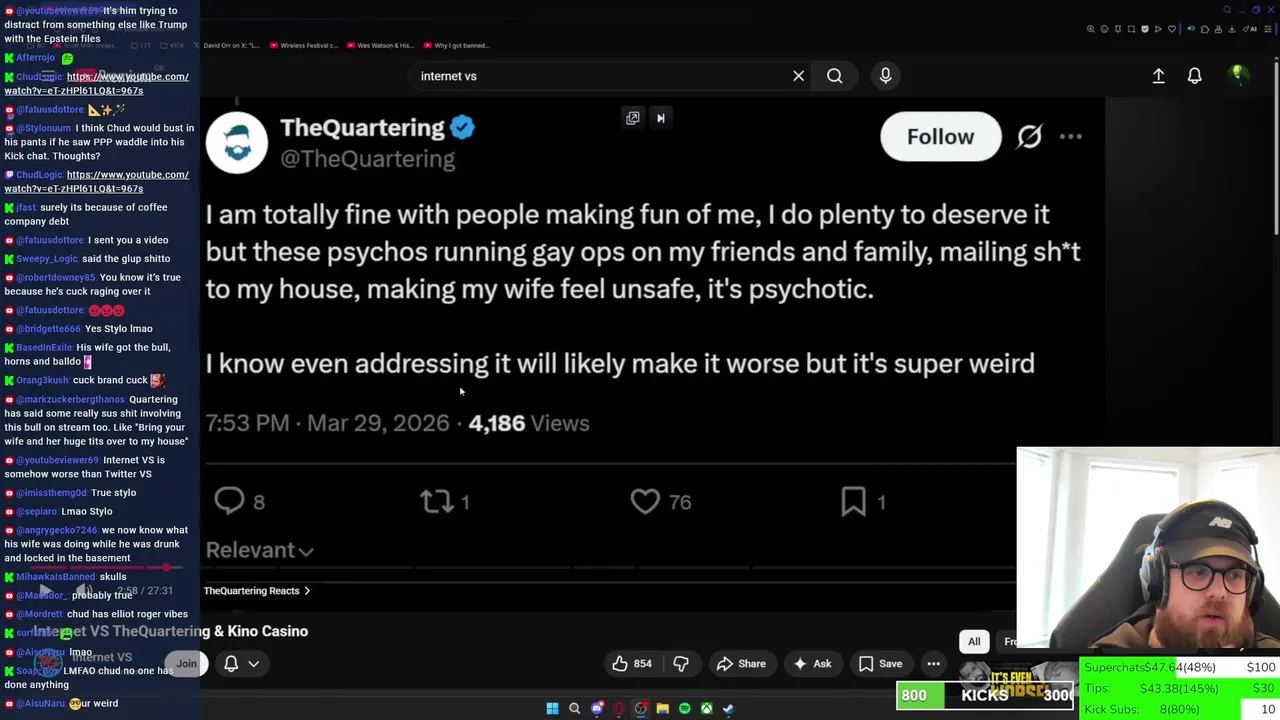
Task: Follow TheQuartering on the tweet
Action: click(x=940, y=137)
